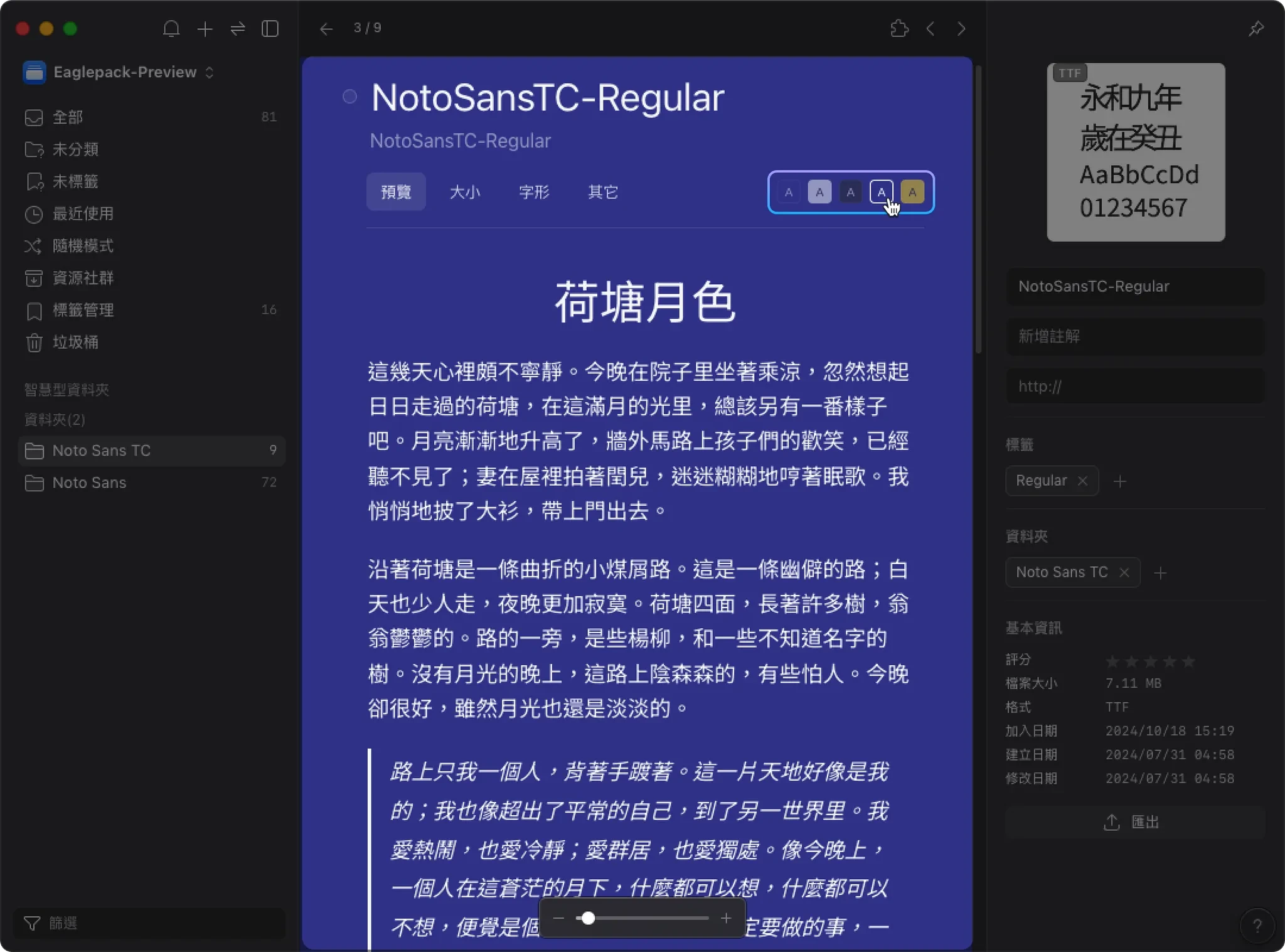The width and height of the screenshot is (1285, 952).
Task: Click the filter funnel icon
Action: click(31, 923)
